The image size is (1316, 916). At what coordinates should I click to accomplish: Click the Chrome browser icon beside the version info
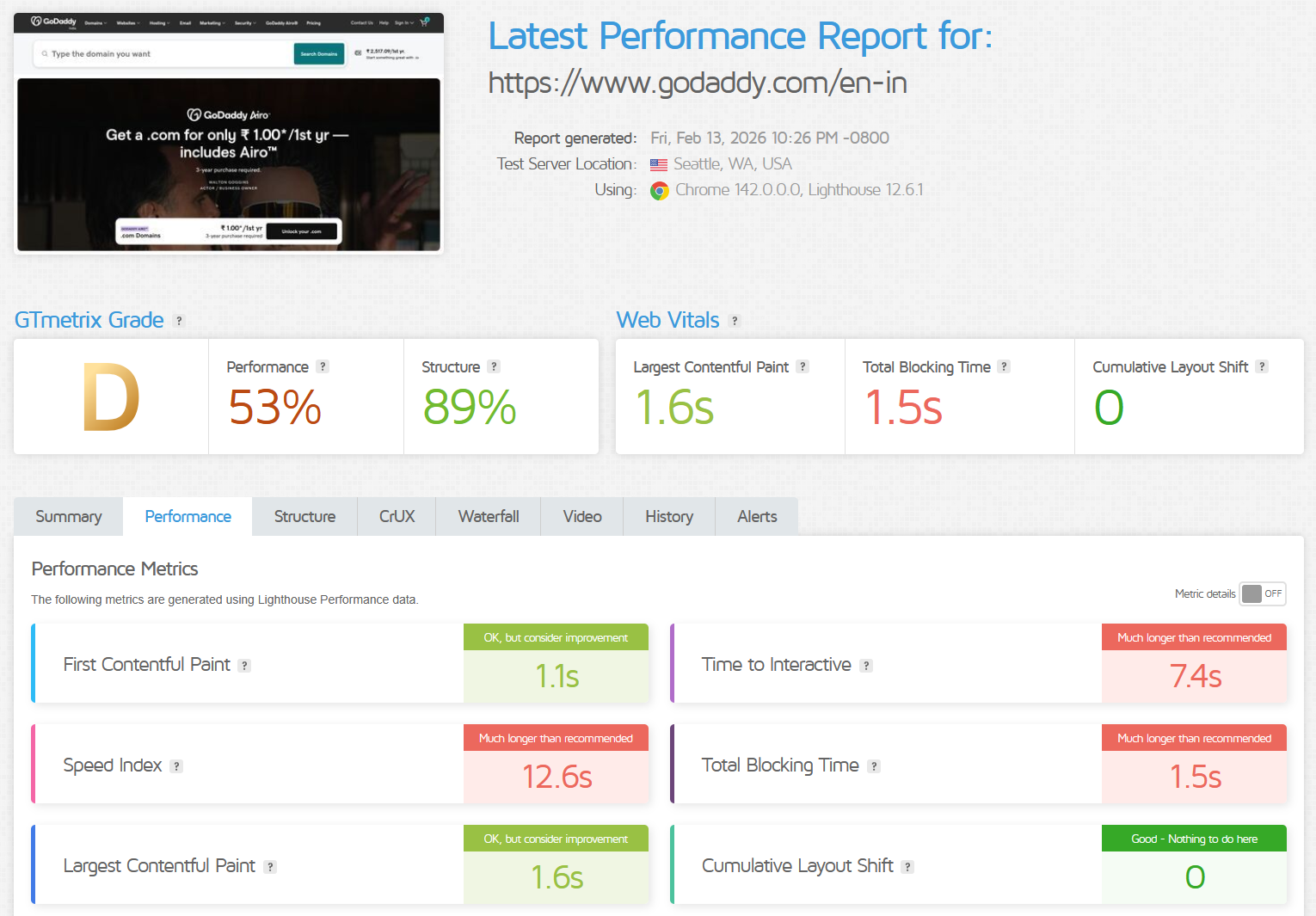pos(659,190)
